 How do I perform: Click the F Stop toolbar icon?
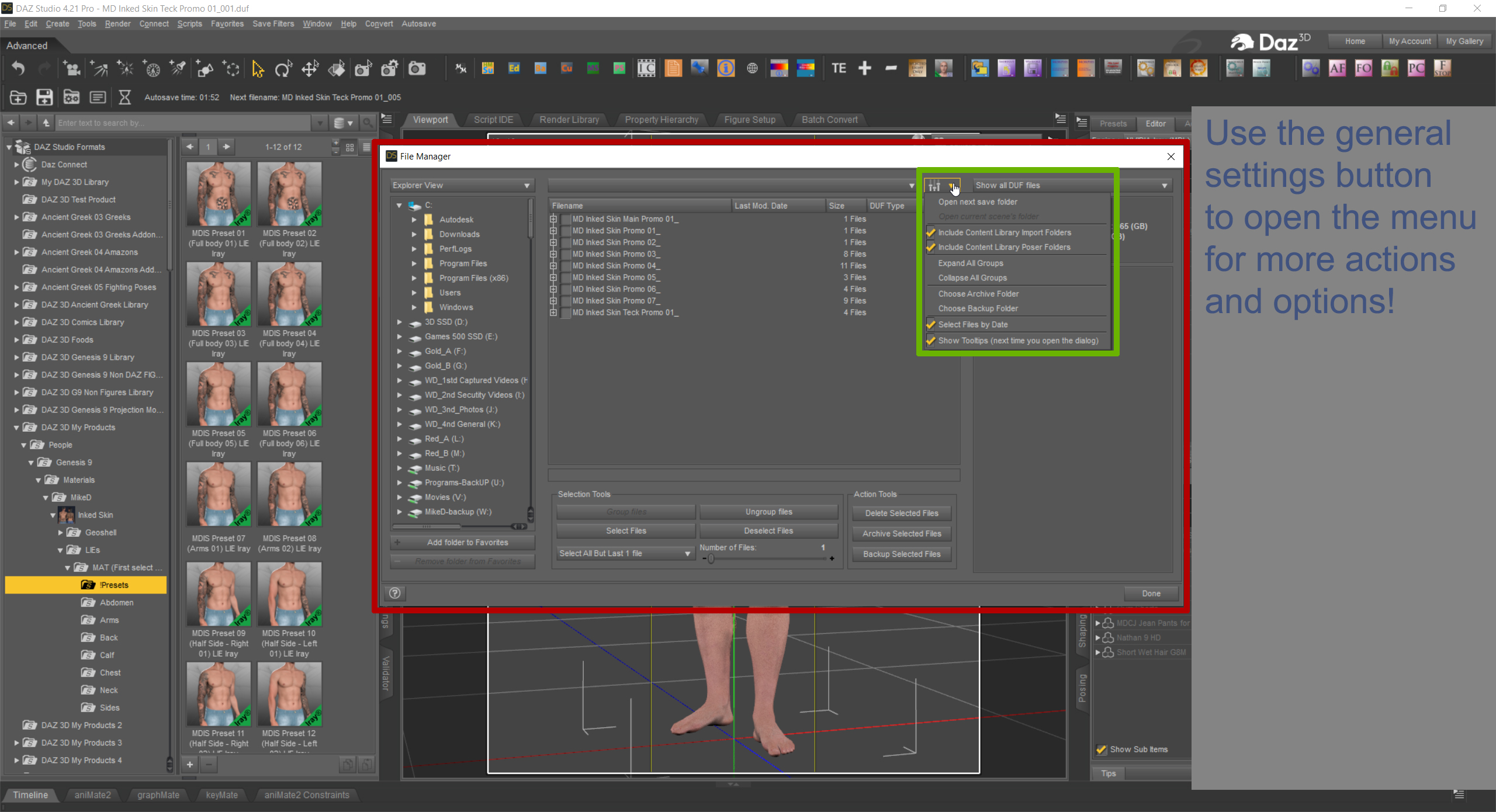point(1443,68)
